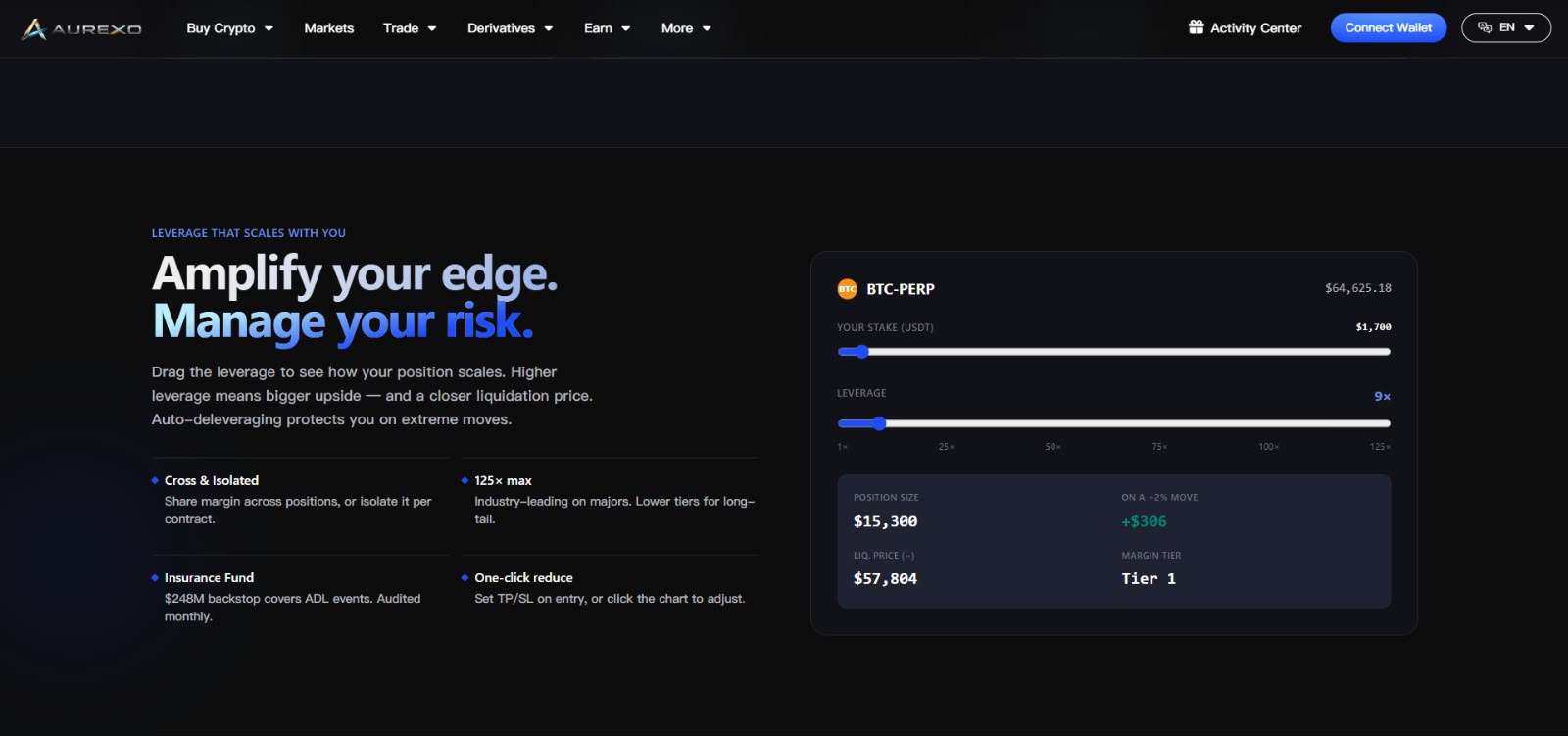Click the 'Share margin across positions' description
The image size is (1568, 736).
(x=298, y=511)
